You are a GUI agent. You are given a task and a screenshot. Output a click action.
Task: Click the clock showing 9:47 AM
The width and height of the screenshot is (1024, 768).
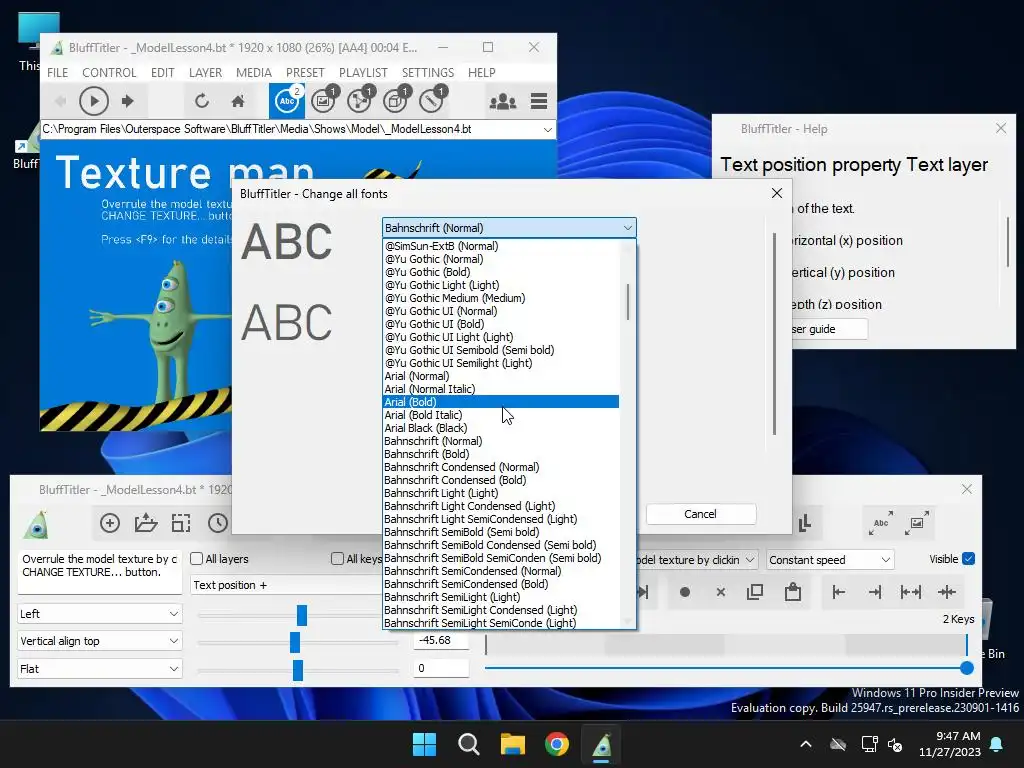958,736
